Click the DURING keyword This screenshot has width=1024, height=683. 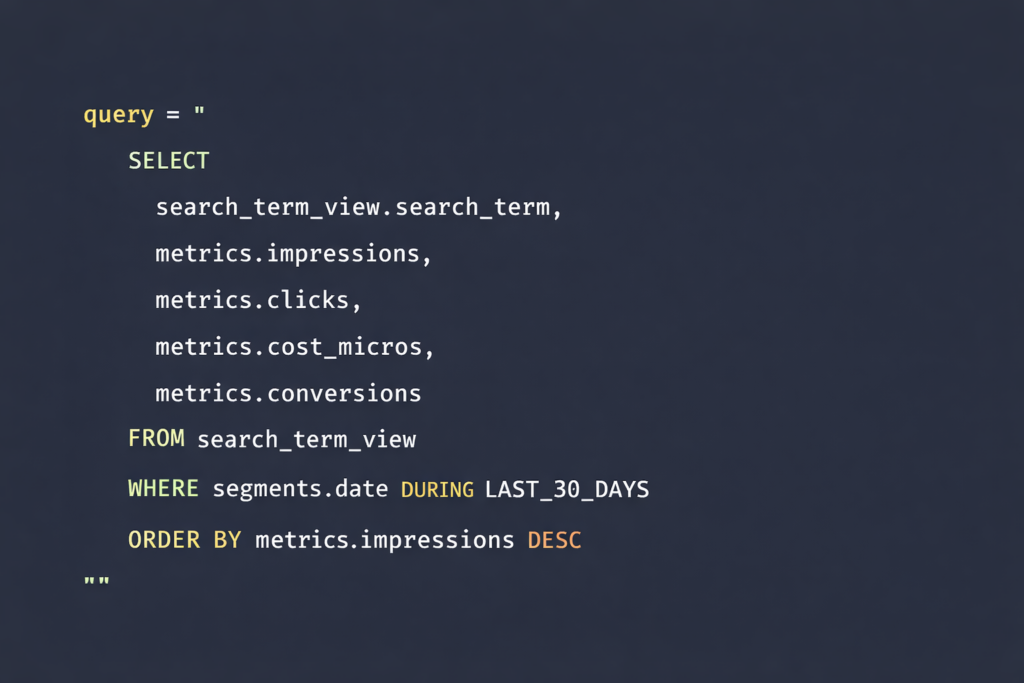[437, 490]
